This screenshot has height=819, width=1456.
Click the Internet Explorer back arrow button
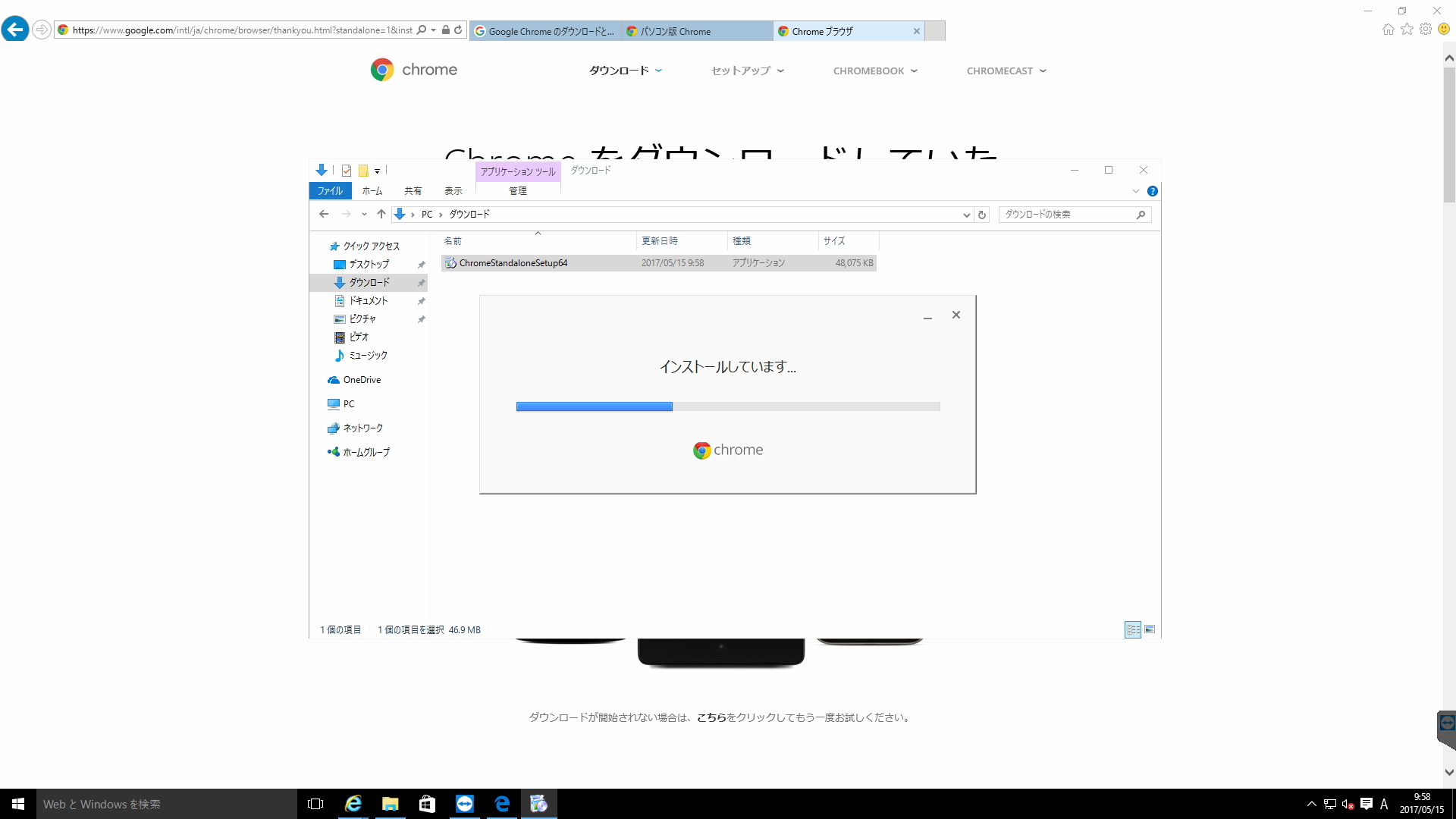click(x=15, y=30)
